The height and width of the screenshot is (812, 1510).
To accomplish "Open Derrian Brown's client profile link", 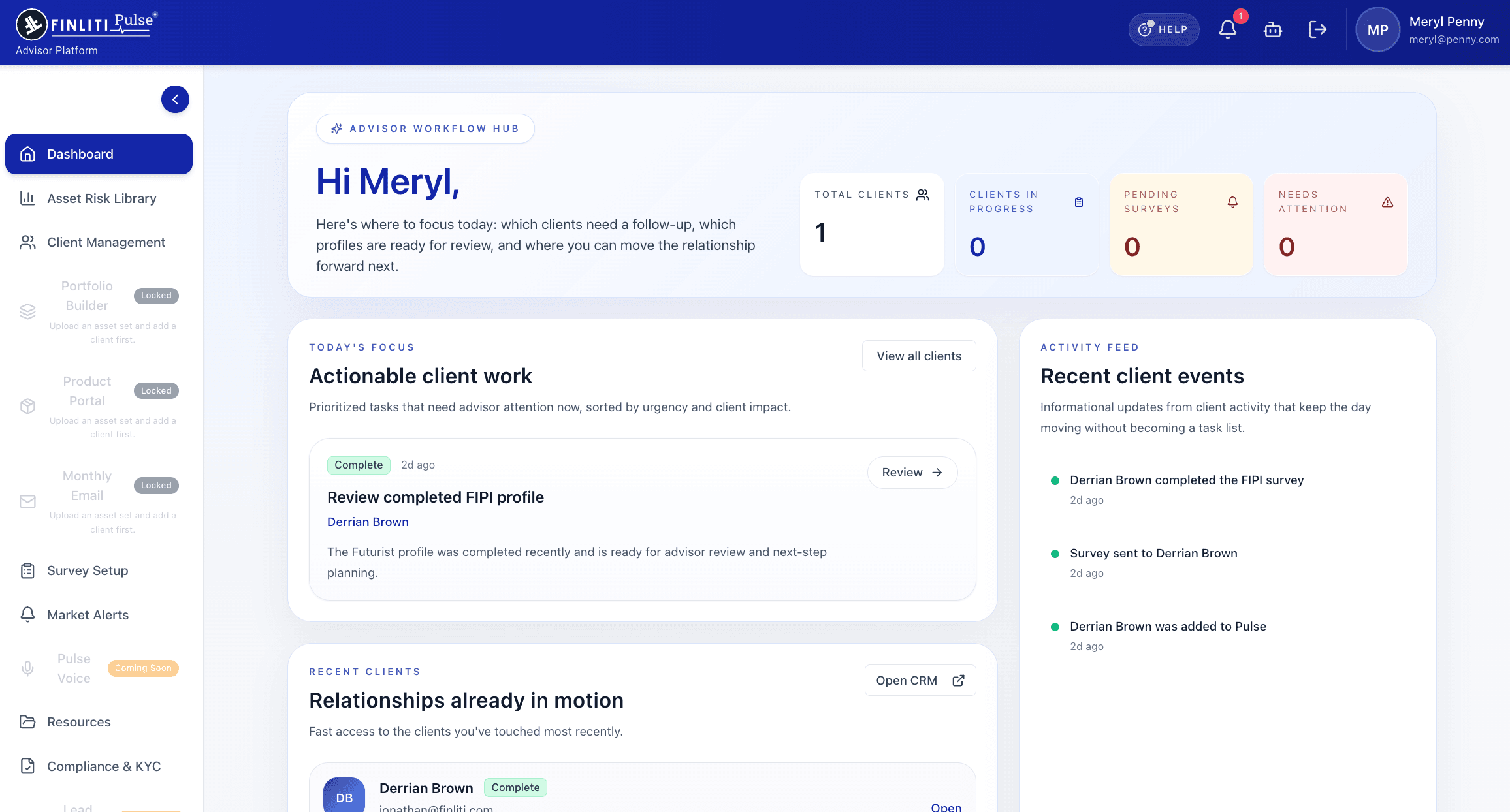I will 368,522.
